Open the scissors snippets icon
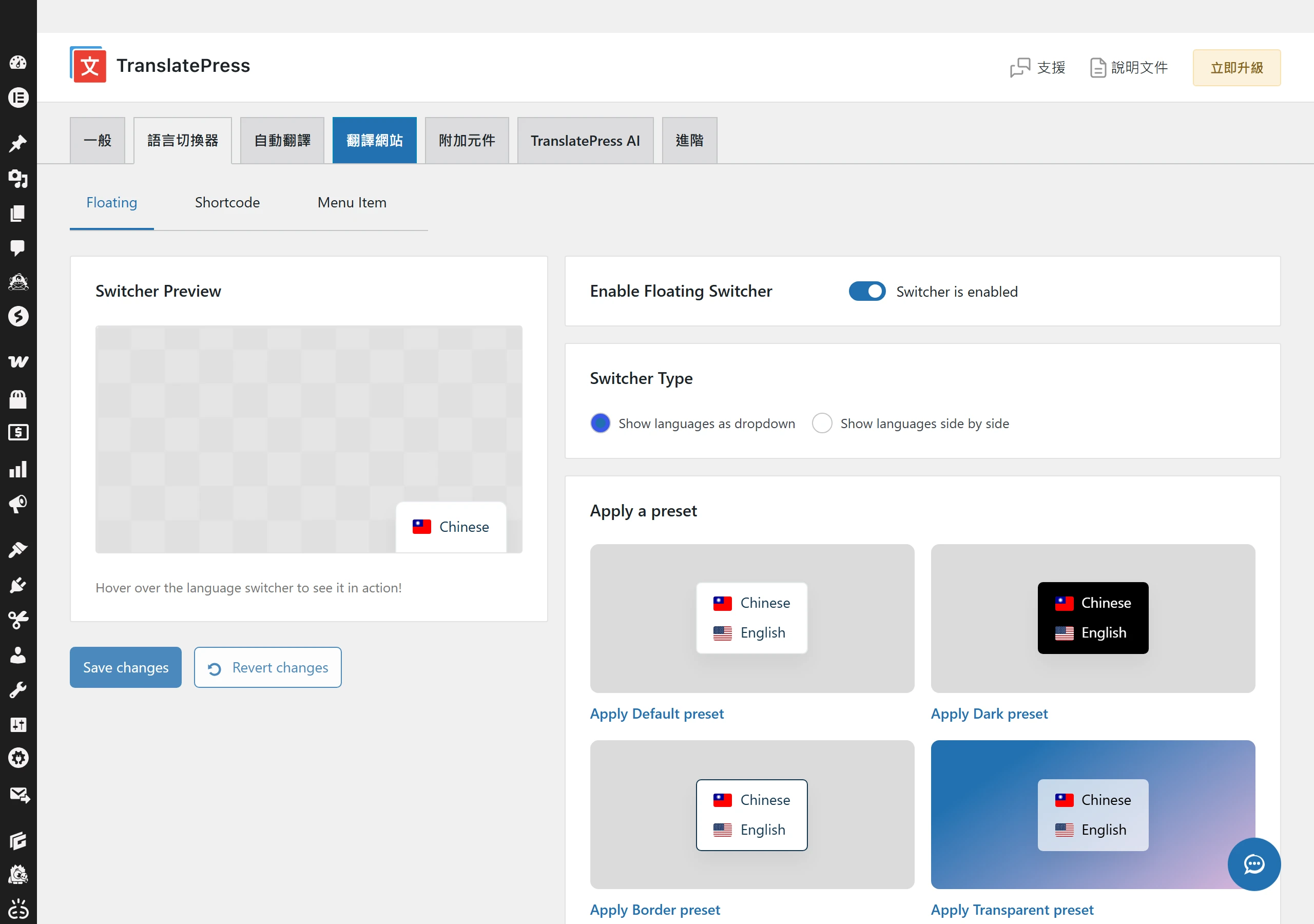This screenshot has width=1314, height=924. [18, 620]
